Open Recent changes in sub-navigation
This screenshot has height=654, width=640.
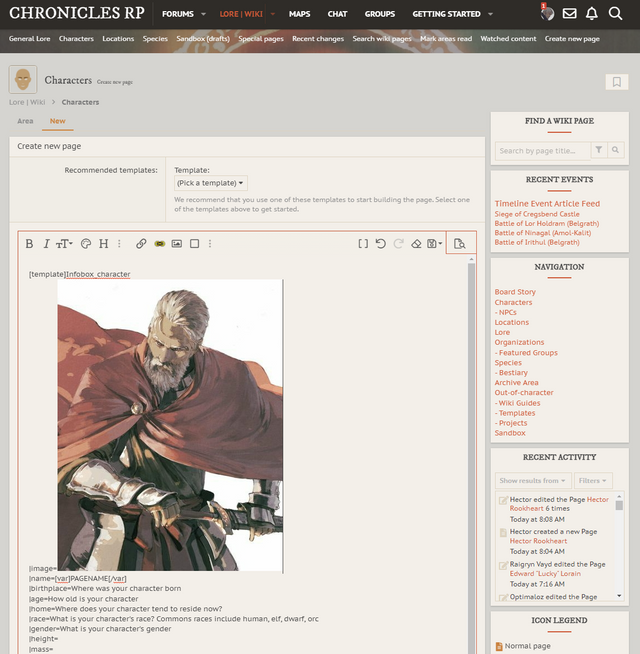pyautogui.click(x=318, y=39)
